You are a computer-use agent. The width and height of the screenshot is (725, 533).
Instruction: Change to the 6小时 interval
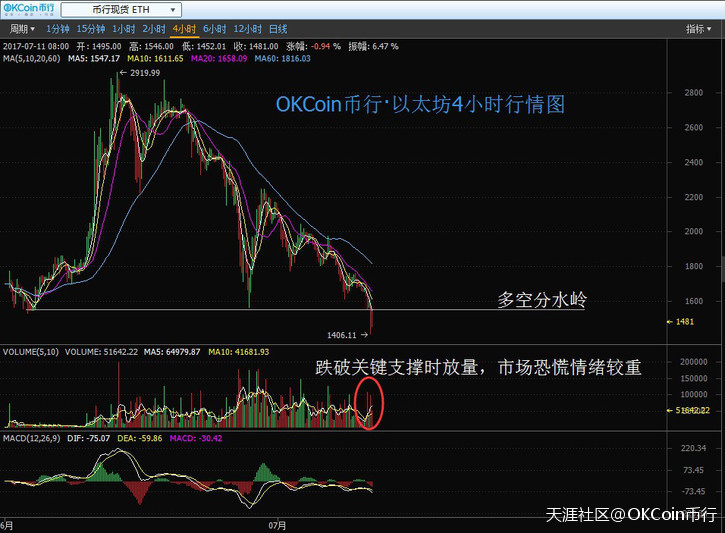click(214, 30)
